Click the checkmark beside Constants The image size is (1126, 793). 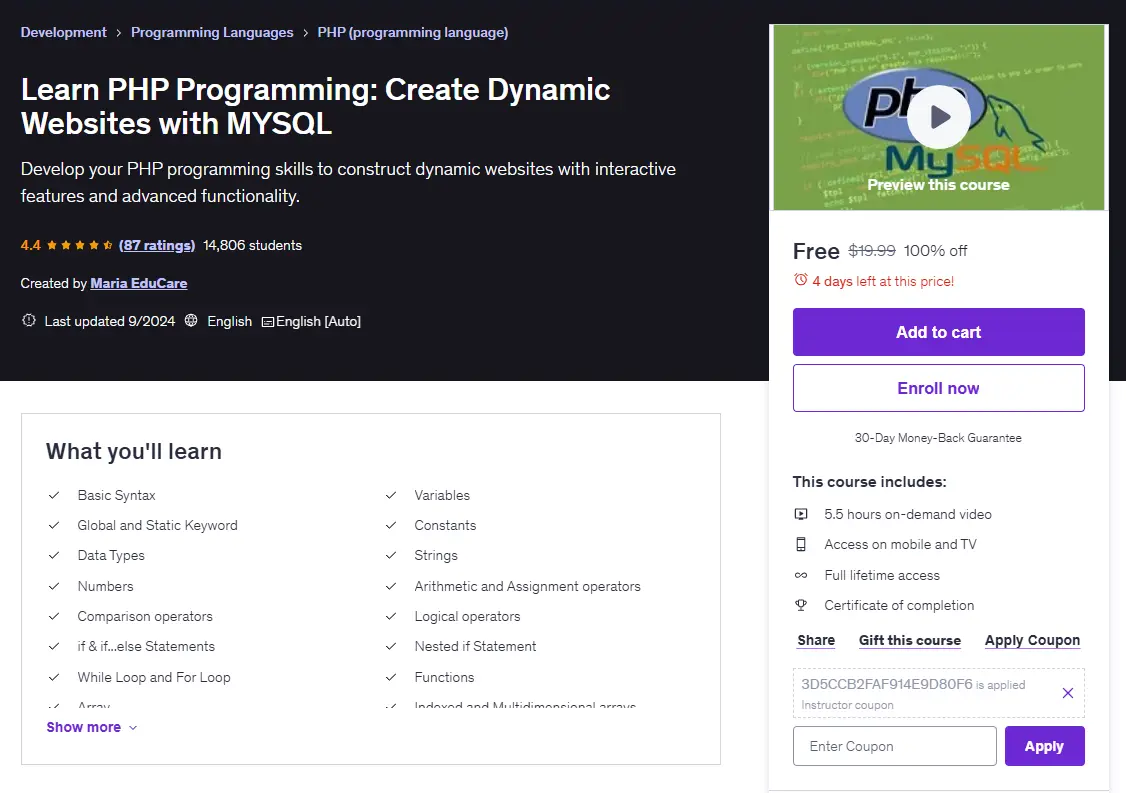pos(391,525)
